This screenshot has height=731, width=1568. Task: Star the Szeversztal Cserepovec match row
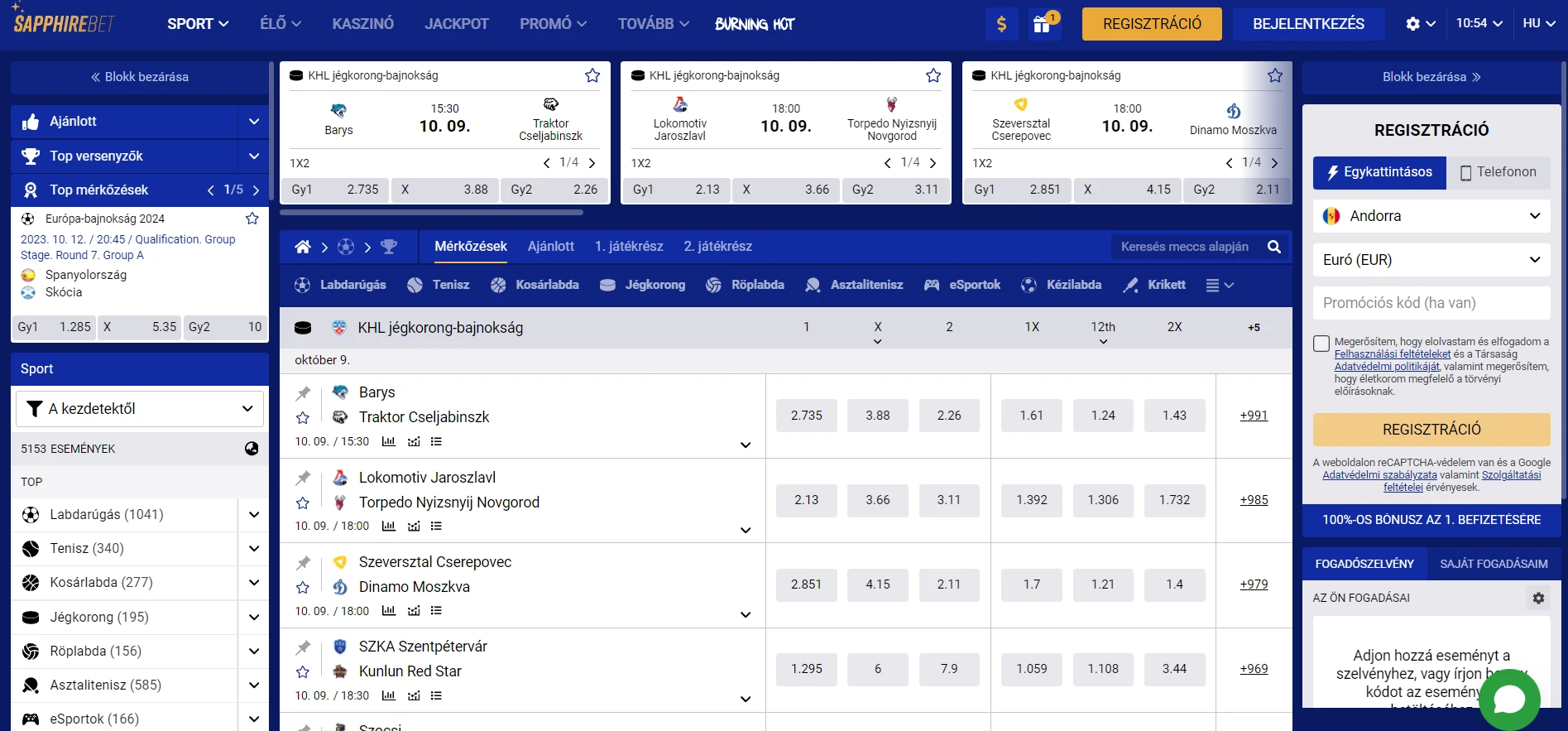pyautogui.click(x=303, y=587)
